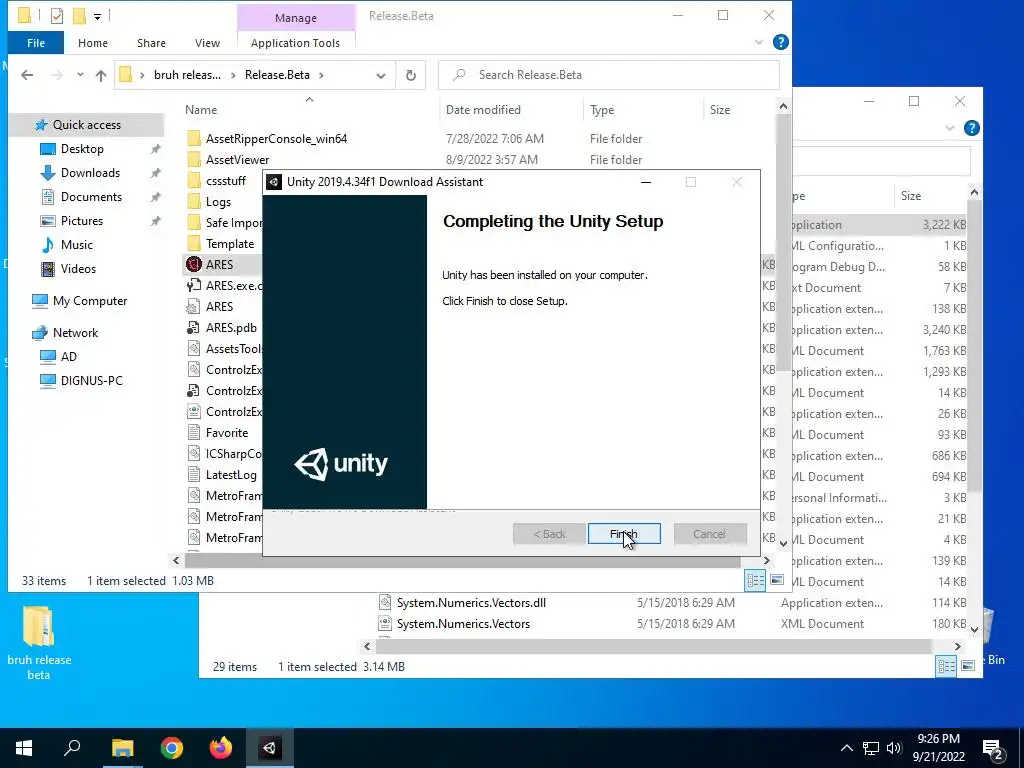Select the AssetViewer folder
The image size is (1024, 768).
237,159
